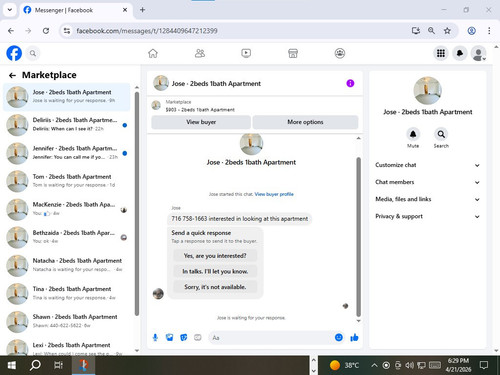The image size is (500, 375).
Task: Click the 38°C weather widget in taskbar
Action: pos(344,365)
